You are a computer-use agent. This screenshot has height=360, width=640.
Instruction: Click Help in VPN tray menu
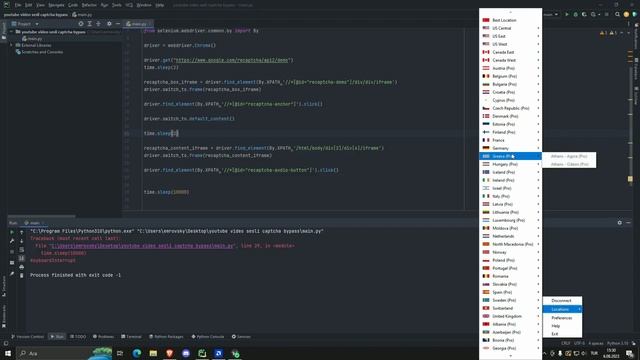pos(562,326)
